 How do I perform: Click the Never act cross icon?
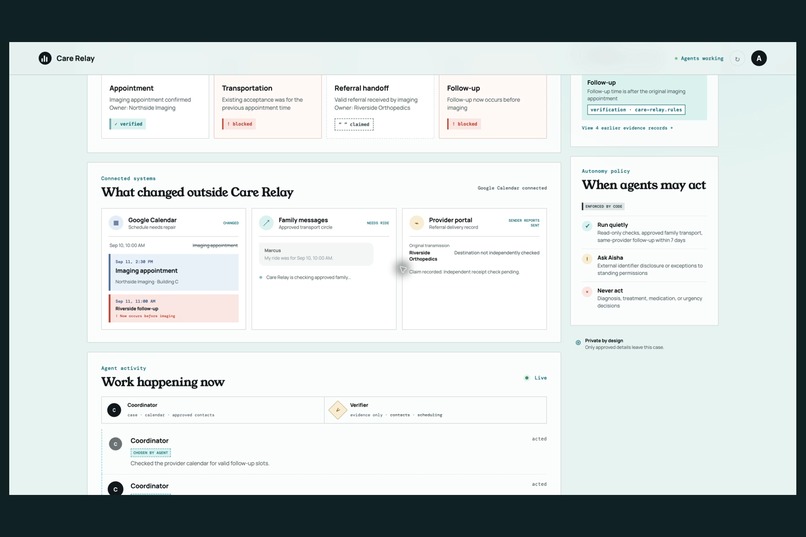click(x=587, y=291)
